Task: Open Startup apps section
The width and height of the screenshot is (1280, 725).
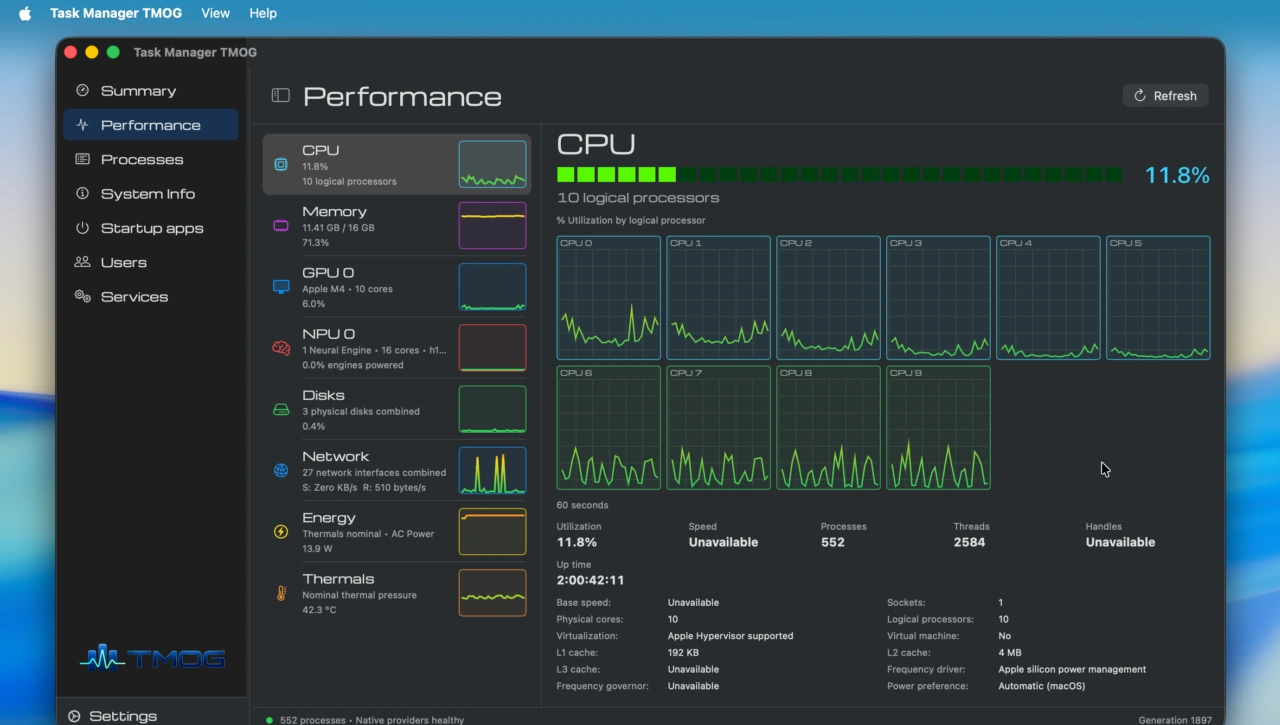Action: point(150,228)
